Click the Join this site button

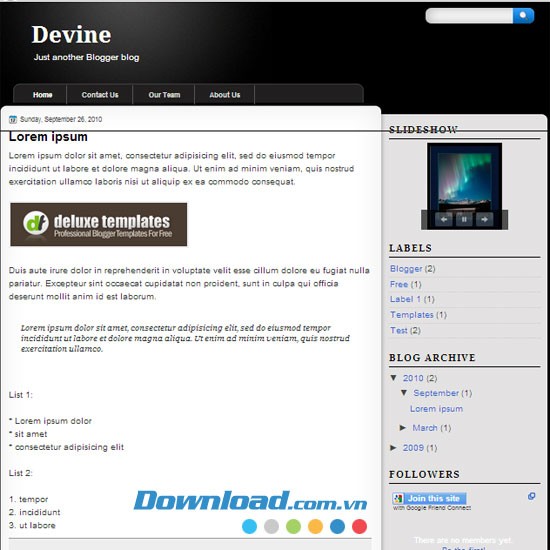430,498
